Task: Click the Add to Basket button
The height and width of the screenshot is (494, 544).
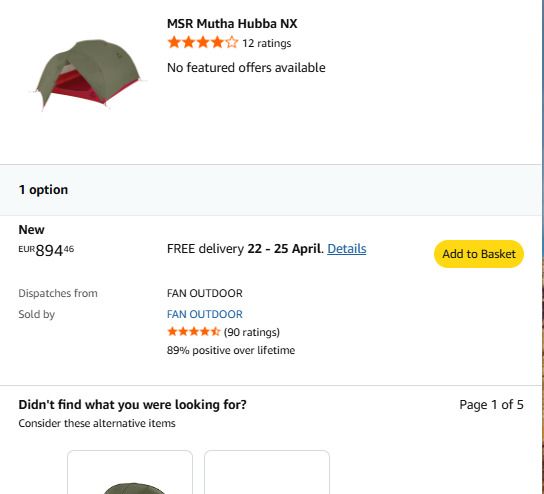Action: [479, 254]
